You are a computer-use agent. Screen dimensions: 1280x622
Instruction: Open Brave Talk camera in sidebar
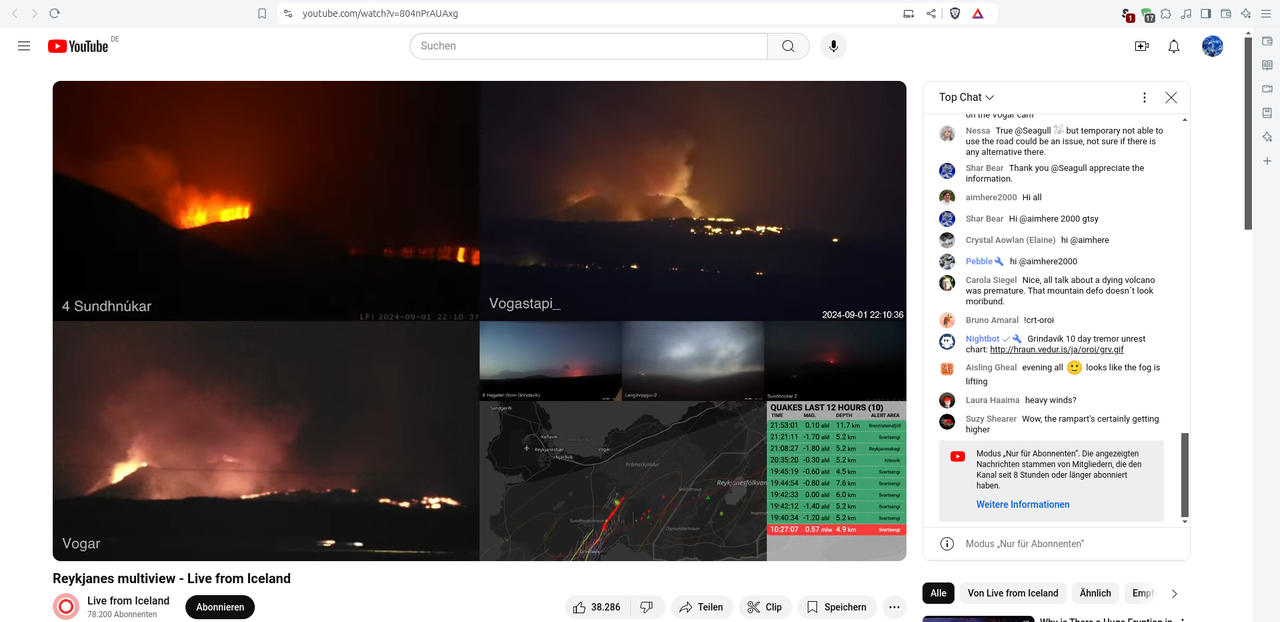1267,89
